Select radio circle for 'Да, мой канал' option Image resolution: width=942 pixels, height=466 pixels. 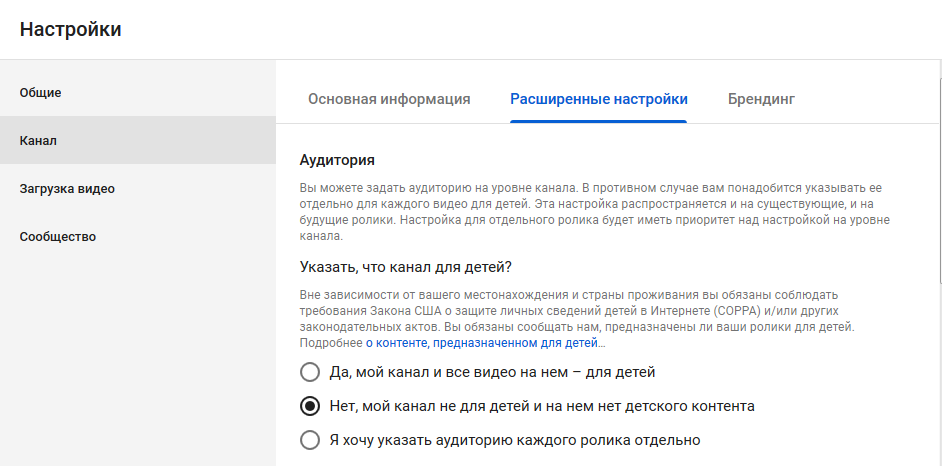311,373
